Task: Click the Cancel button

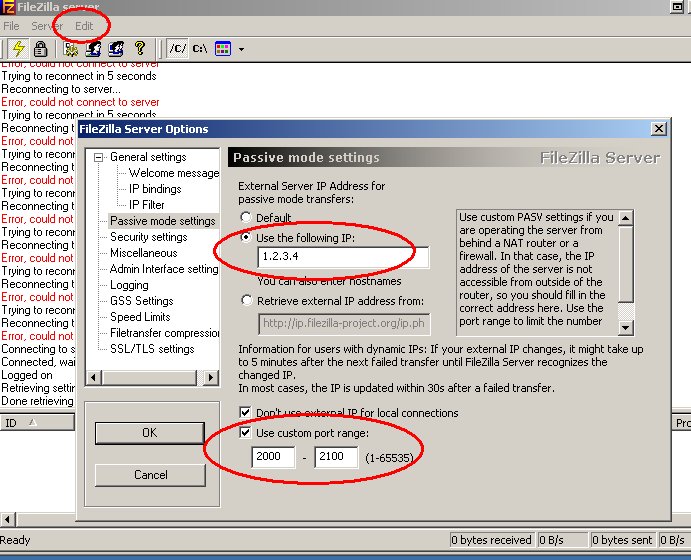Action: (x=150, y=475)
